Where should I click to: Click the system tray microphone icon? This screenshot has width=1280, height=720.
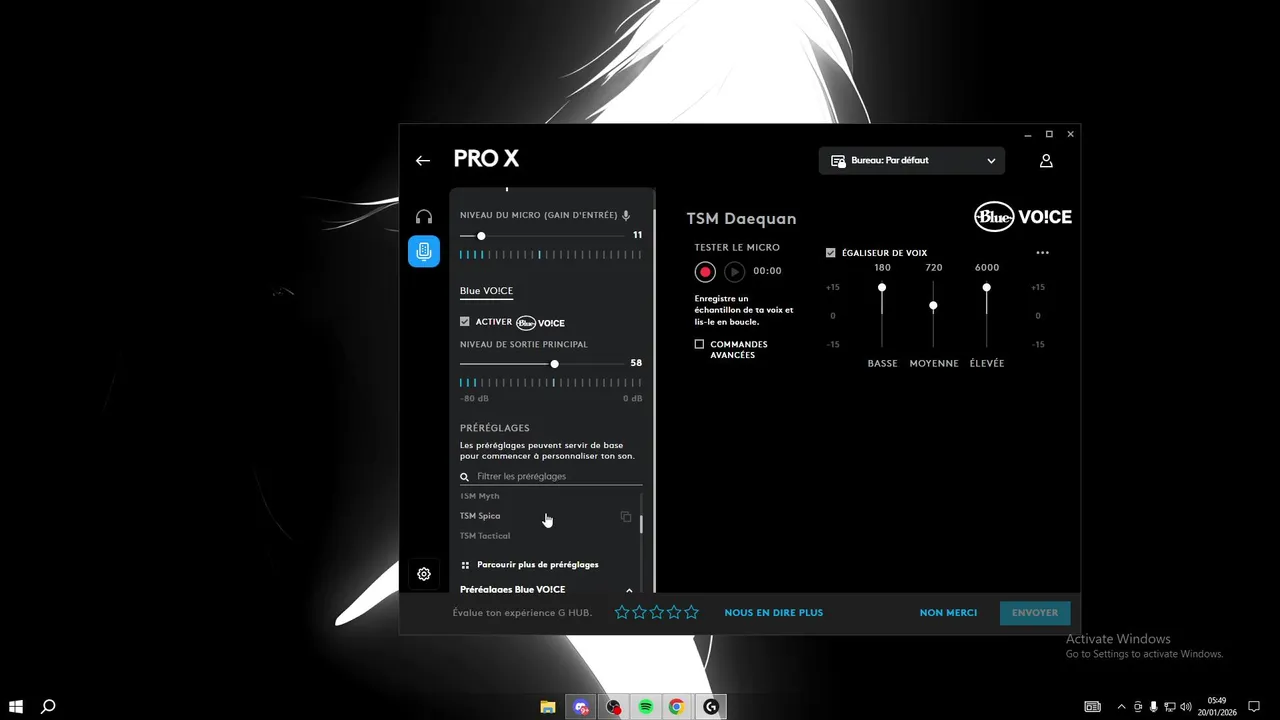point(1154,707)
